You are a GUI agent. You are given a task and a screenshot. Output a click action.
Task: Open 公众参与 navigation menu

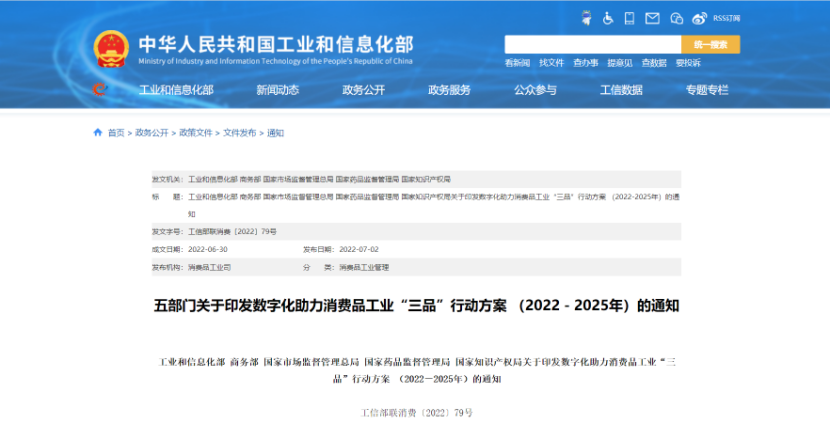[535, 90]
